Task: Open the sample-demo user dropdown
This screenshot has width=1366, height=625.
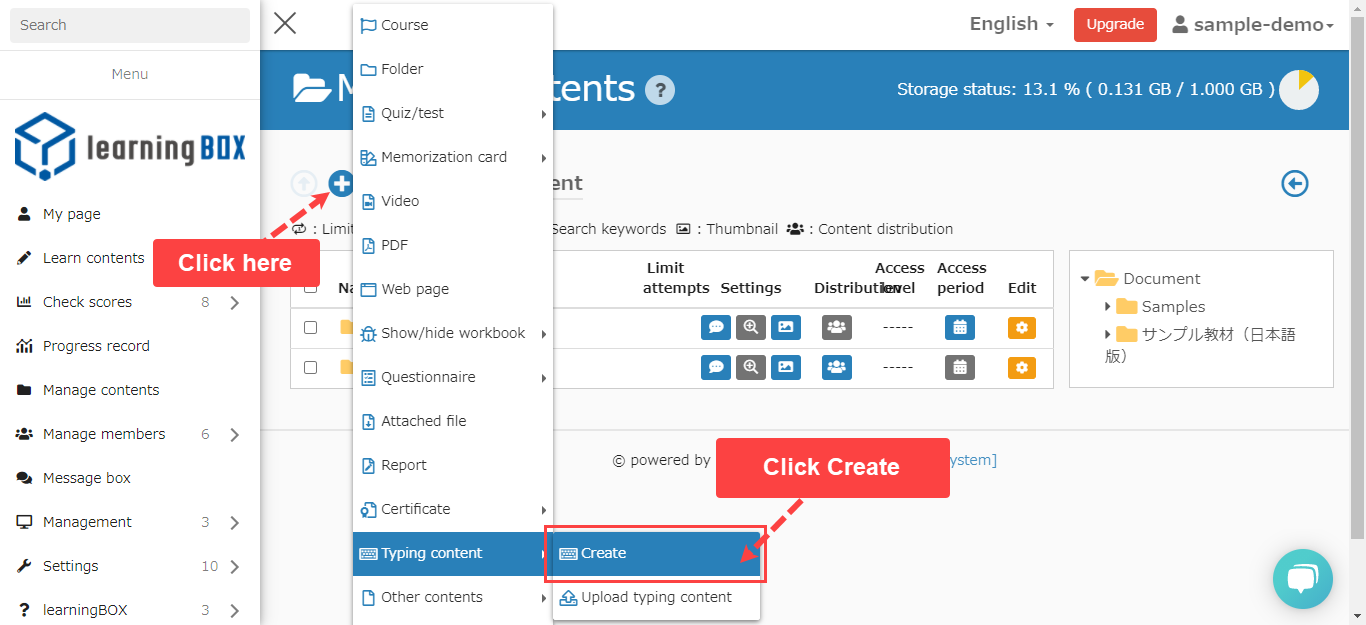Action: point(1253,25)
